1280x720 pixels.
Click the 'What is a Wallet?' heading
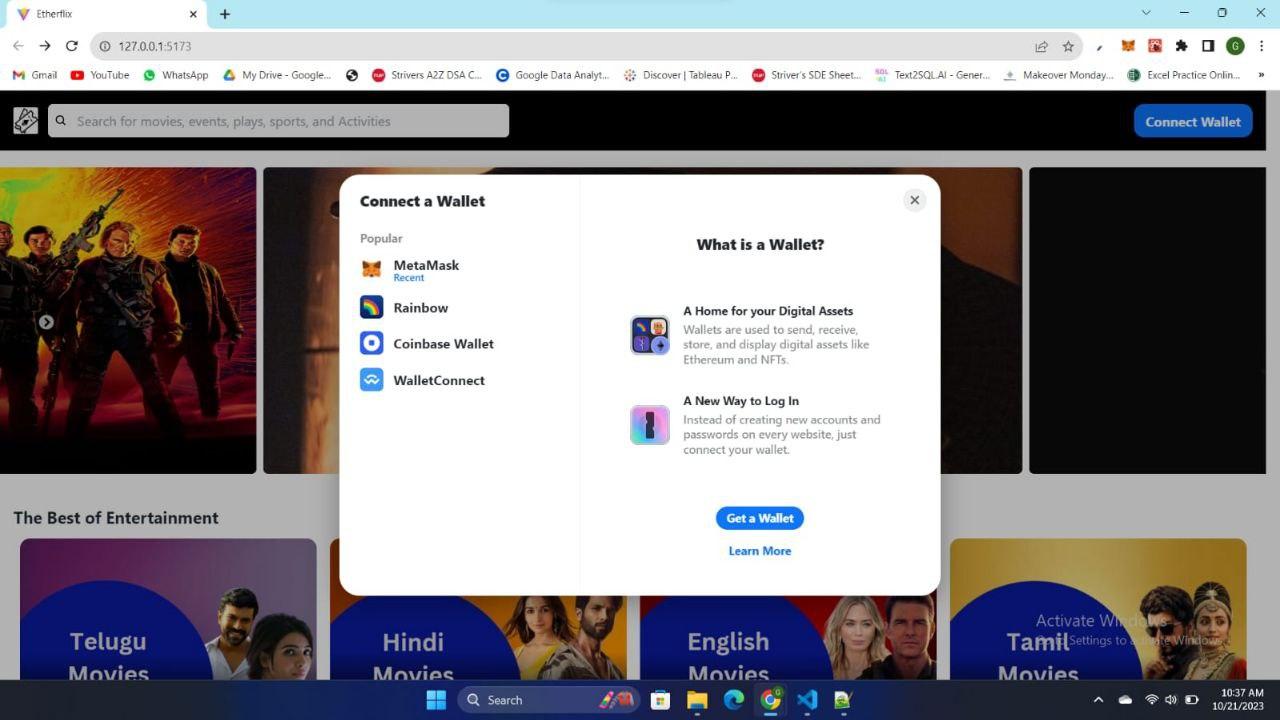click(760, 244)
